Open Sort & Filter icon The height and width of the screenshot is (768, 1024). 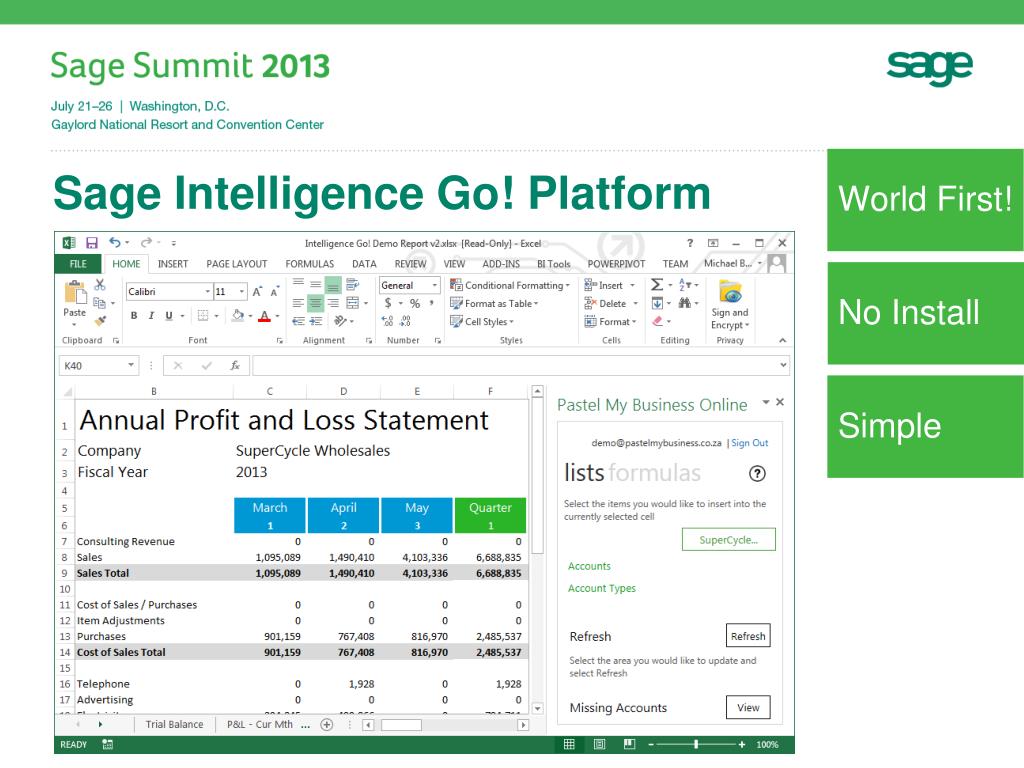pyautogui.click(x=684, y=285)
